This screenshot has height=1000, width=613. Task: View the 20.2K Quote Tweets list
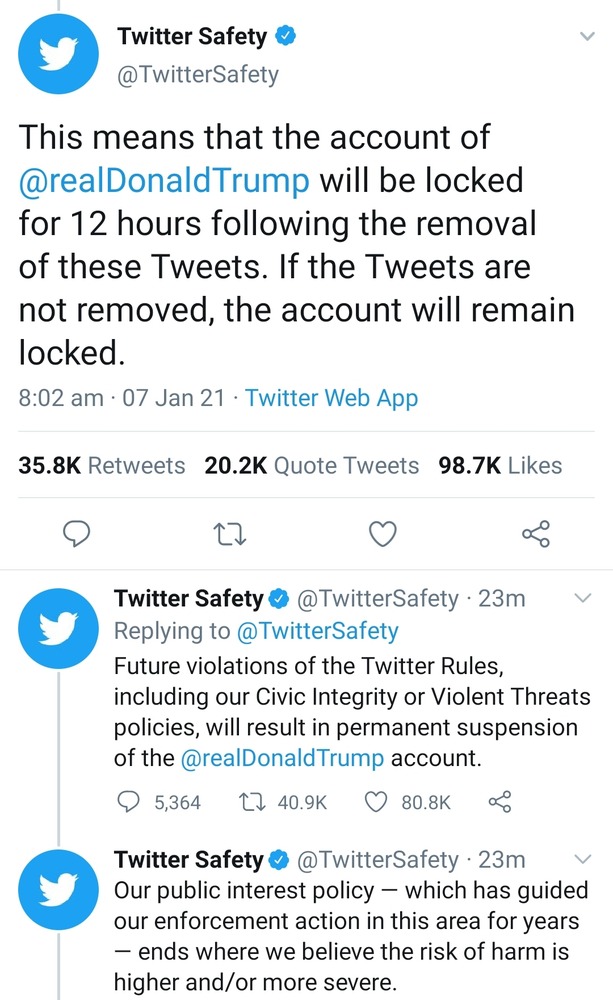pos(311,465)
